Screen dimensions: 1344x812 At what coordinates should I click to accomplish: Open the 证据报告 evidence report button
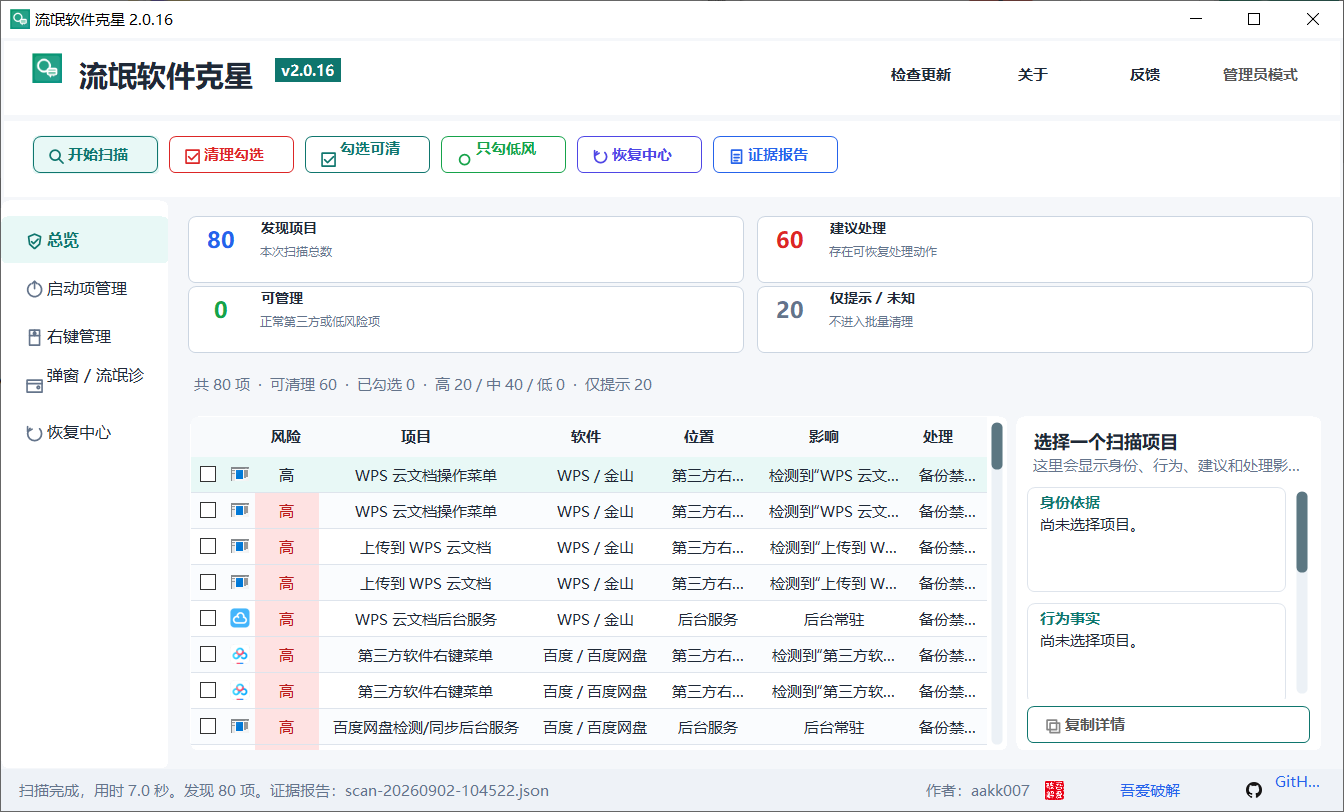pyautogui.click(x=775, y=155)
